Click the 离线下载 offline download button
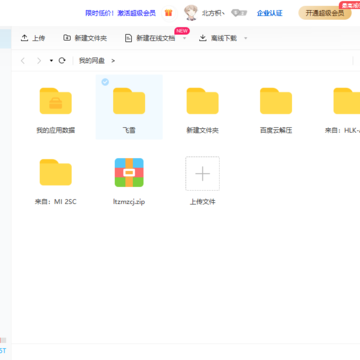 point(218,38)
